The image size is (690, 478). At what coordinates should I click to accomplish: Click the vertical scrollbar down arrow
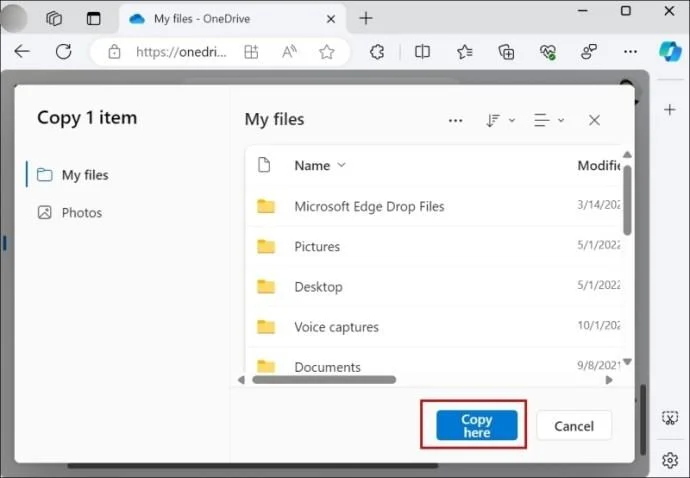628,362
